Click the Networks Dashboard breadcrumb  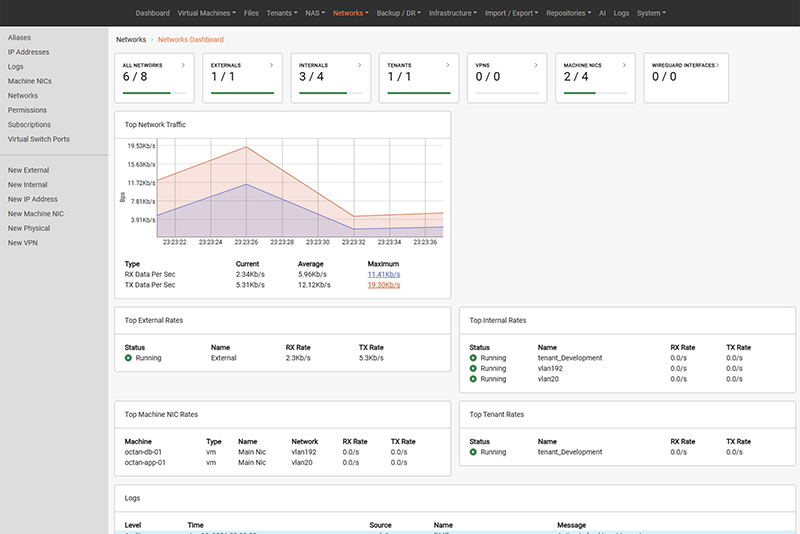point(191,39)
